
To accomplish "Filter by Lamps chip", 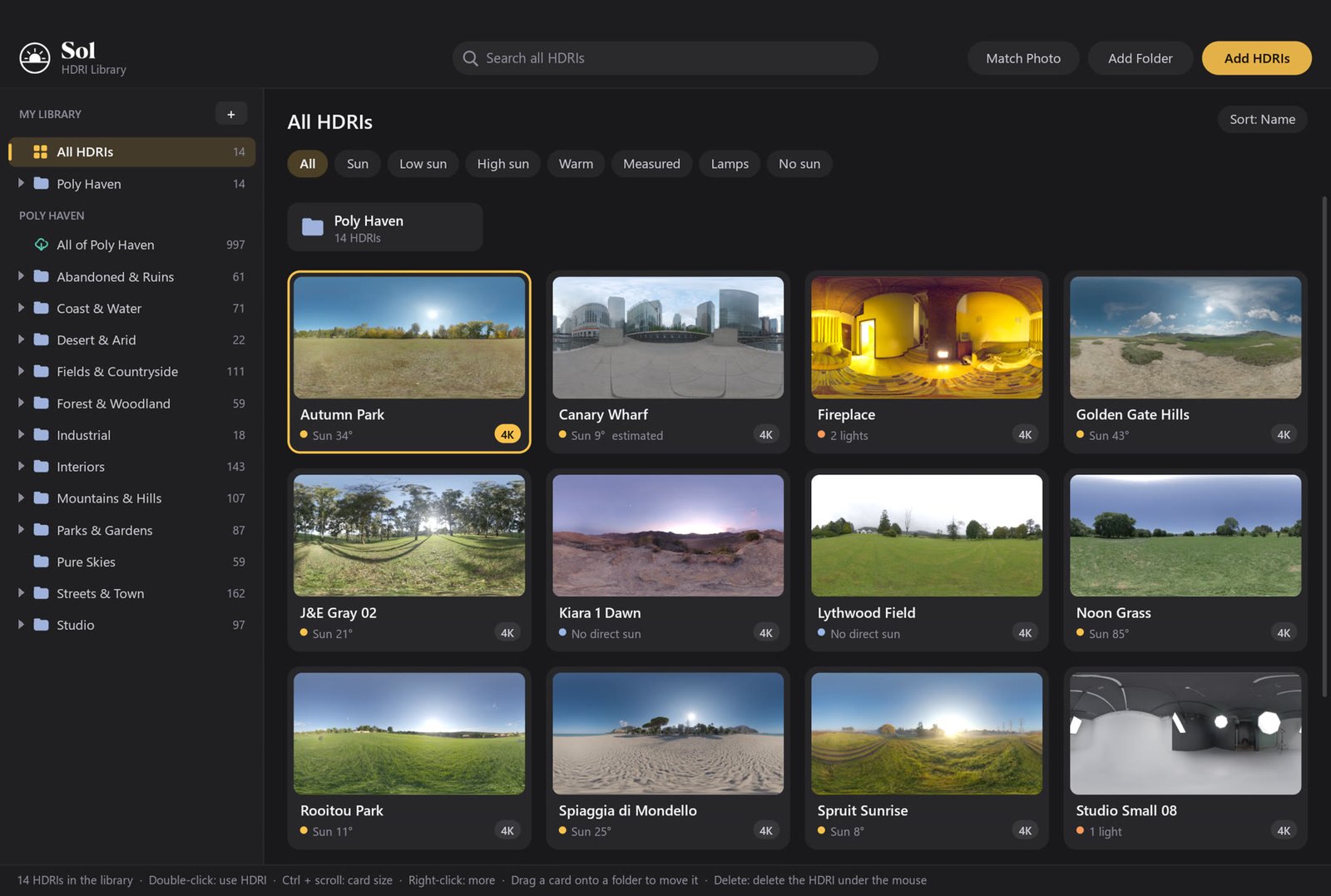I will (730, 164).
